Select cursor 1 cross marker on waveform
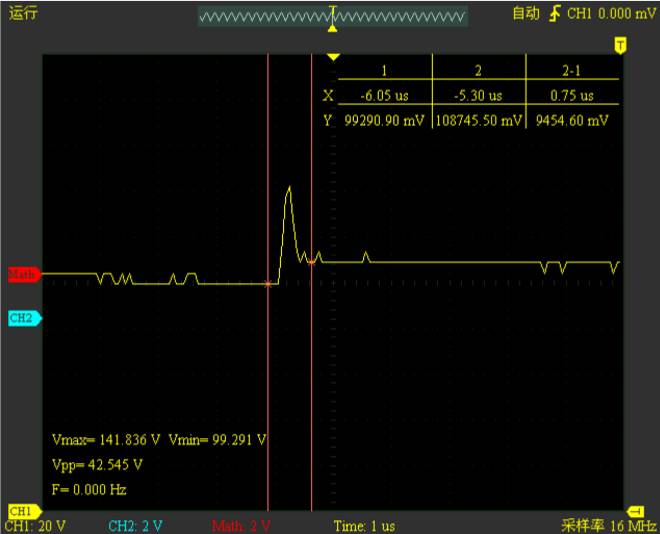Screen dimensions: 660x534 pos(268,284)
